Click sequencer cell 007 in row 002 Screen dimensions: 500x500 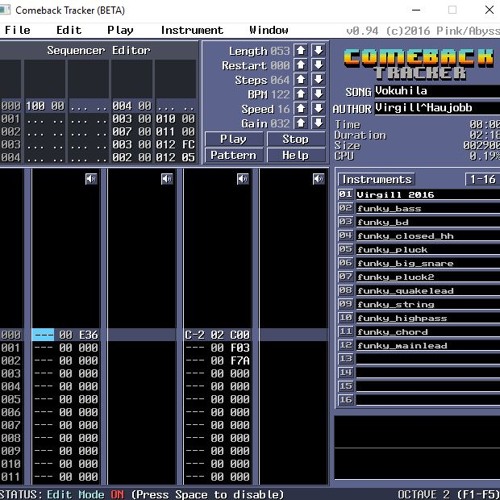point(122,132)
